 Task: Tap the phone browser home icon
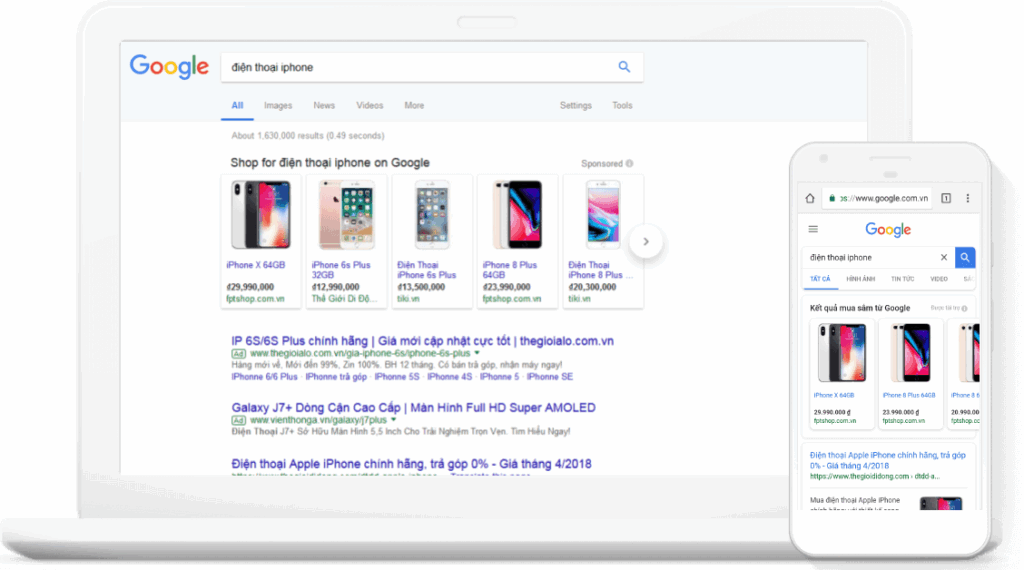click(x=811, y=198)
